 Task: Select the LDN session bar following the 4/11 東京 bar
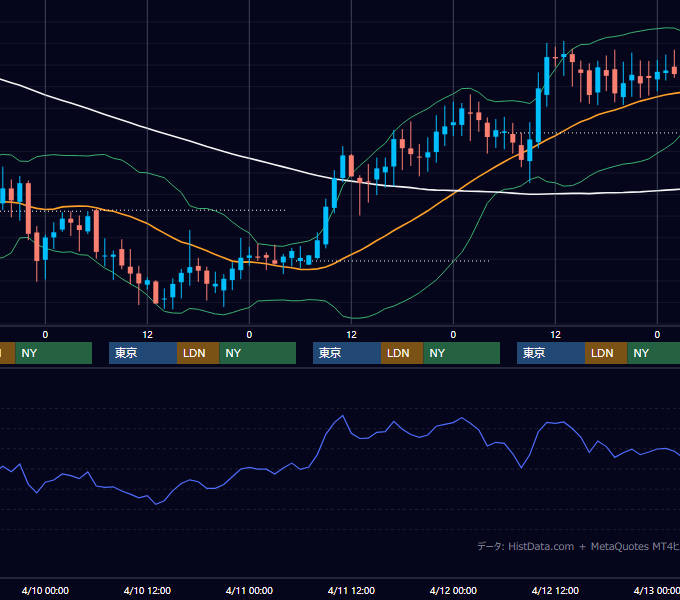(x=402, y=353)
